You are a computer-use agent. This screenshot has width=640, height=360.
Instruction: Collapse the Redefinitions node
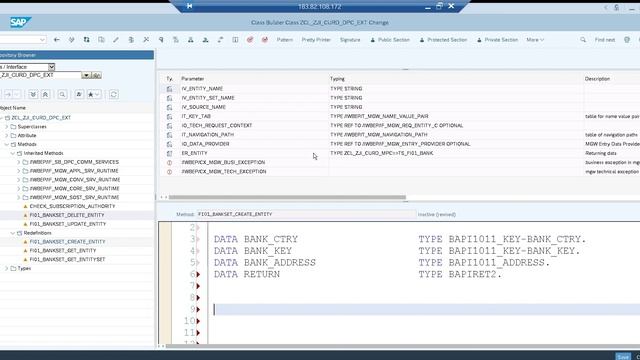(13, 233)
